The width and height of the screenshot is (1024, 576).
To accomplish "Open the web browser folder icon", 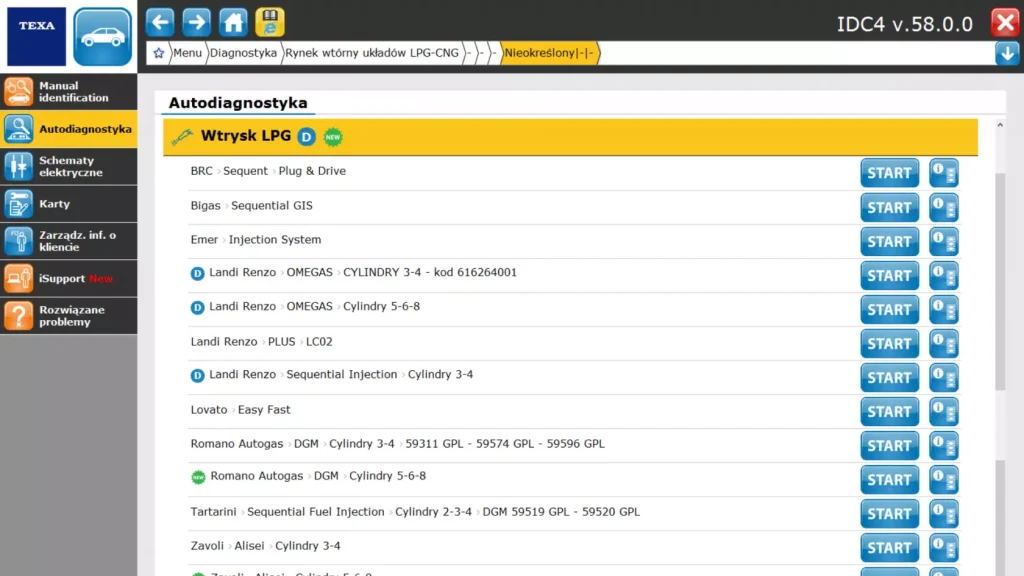I will click(269, 21).
